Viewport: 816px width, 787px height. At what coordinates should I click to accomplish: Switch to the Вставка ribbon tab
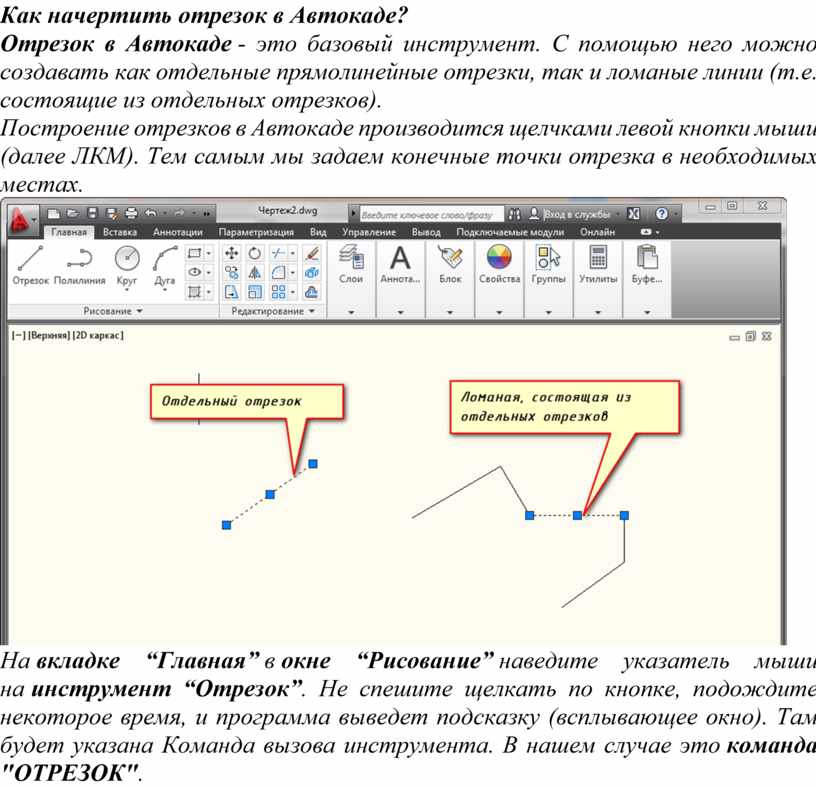tap(120, 232)
